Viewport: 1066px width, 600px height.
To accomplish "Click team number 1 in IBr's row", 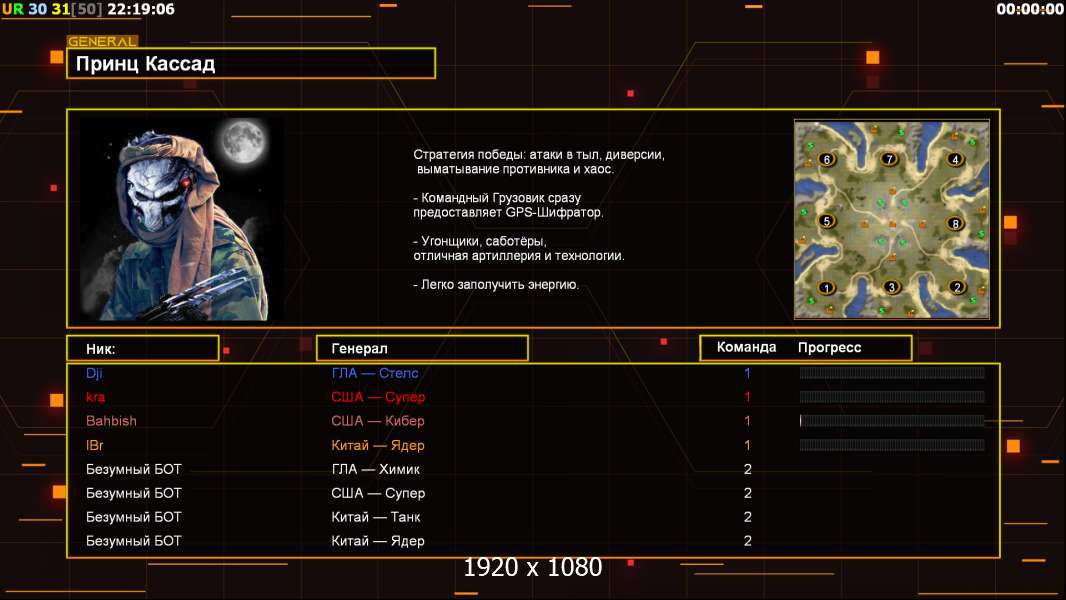I will click(x=747, y=445).
